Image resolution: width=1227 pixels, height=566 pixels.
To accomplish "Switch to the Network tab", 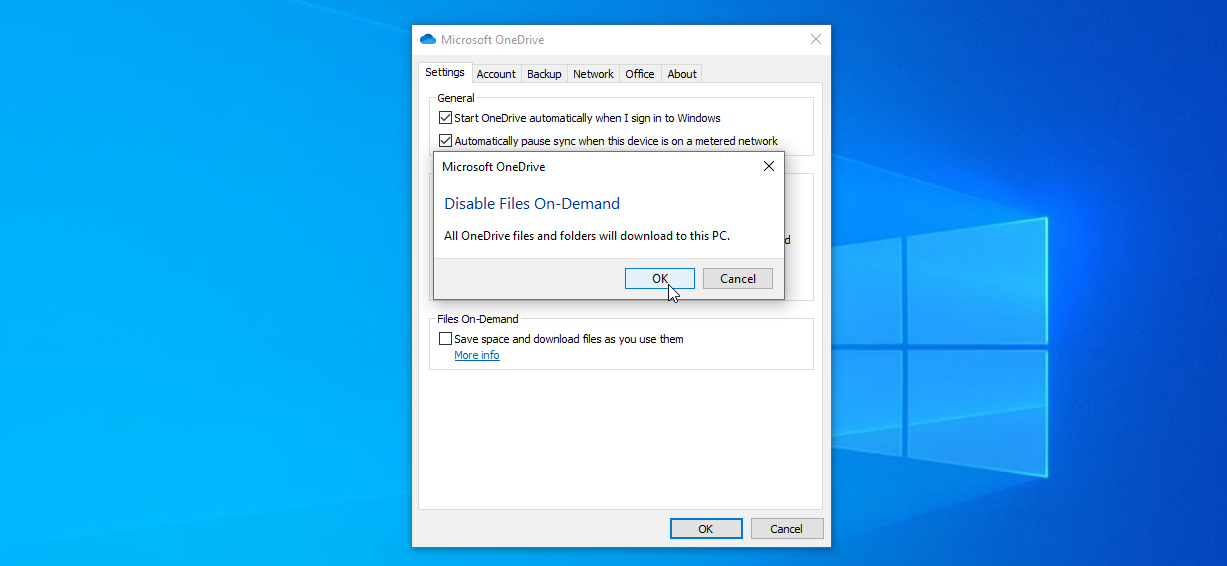I will point(593,74).
